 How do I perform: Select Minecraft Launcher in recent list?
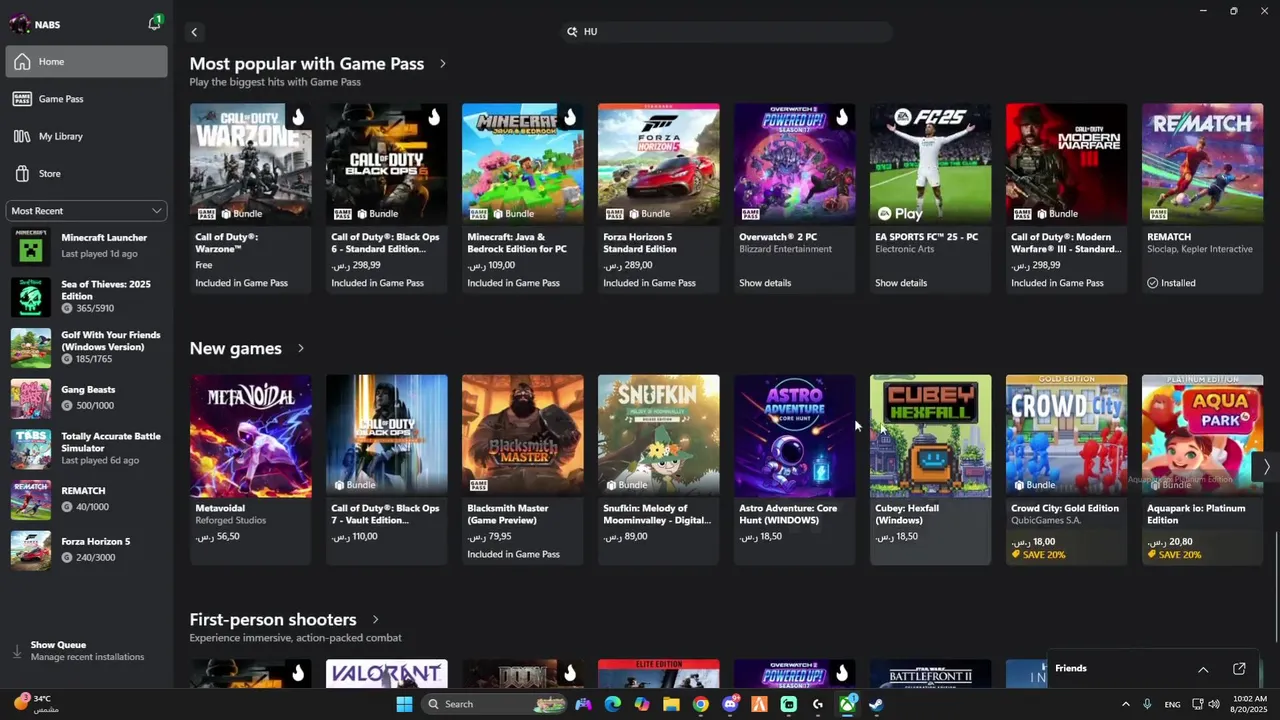pyautogui.click(x=87, y=246)
